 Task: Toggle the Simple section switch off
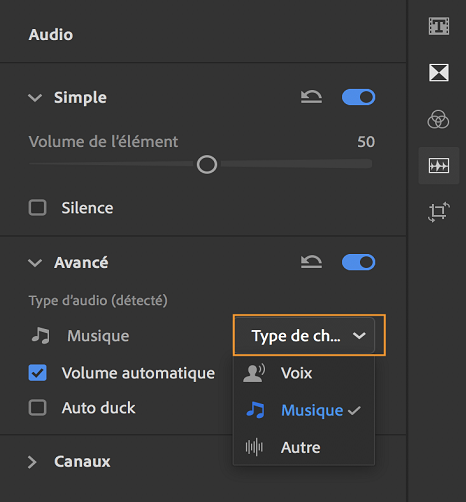pyautogui.click(x=358, y=97)
